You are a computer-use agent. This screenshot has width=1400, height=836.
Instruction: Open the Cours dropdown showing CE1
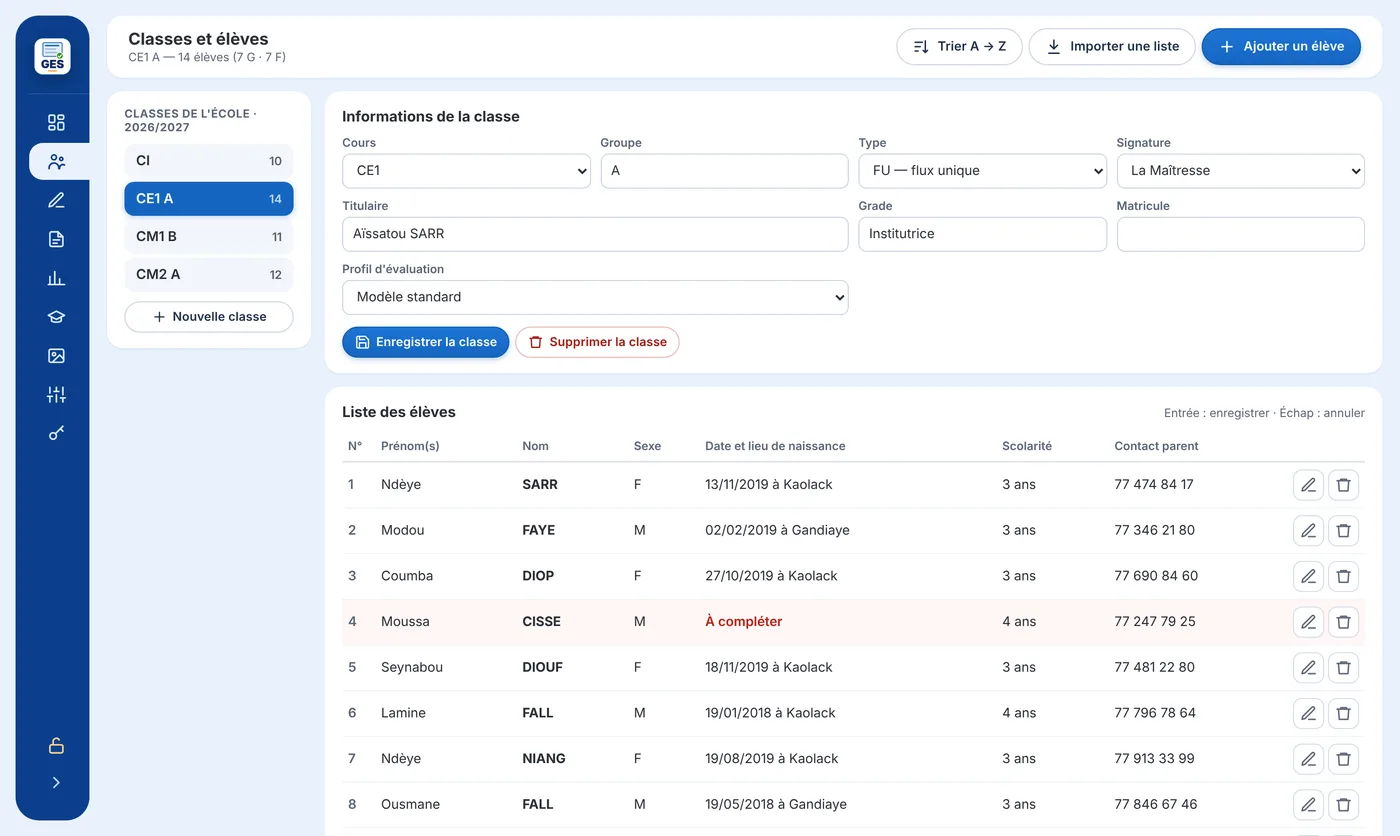466,171
